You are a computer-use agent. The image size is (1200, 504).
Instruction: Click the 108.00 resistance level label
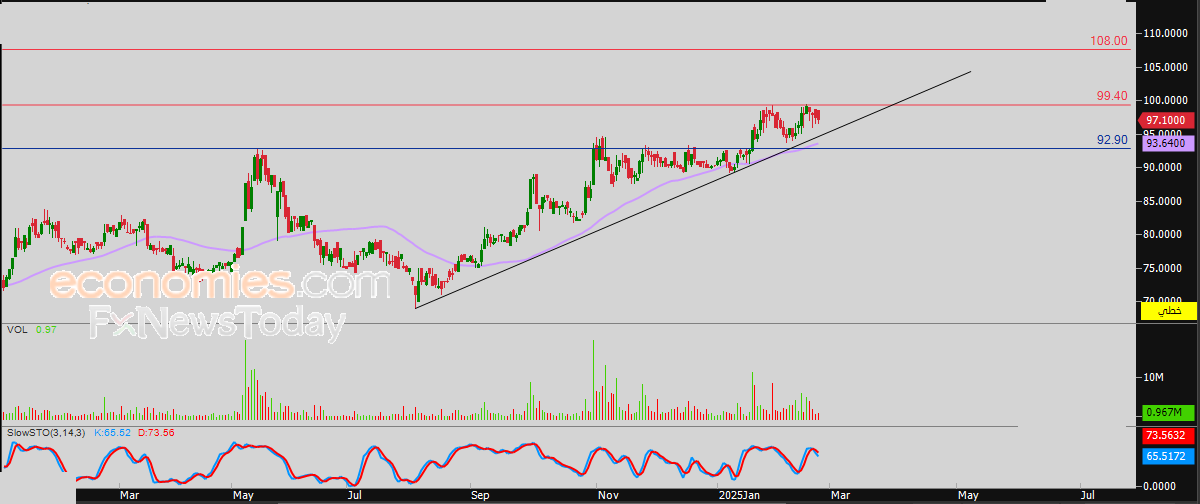click(x=1109, y=42)
